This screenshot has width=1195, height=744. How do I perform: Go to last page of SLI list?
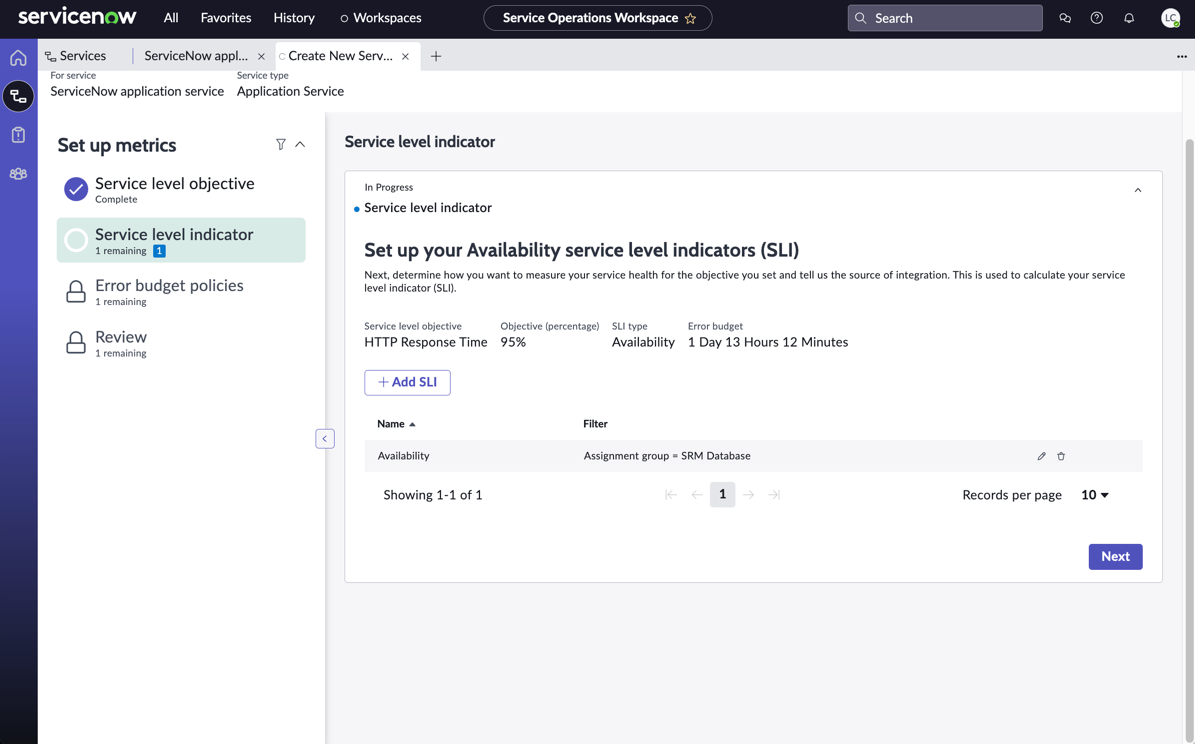tap(774, 495)
